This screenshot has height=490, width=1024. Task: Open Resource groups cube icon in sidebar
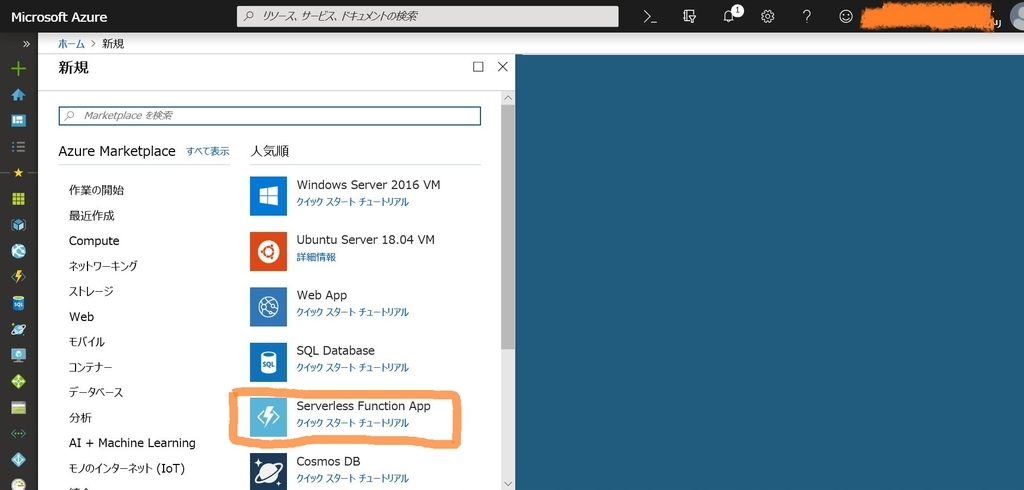(x=18, y=225)
